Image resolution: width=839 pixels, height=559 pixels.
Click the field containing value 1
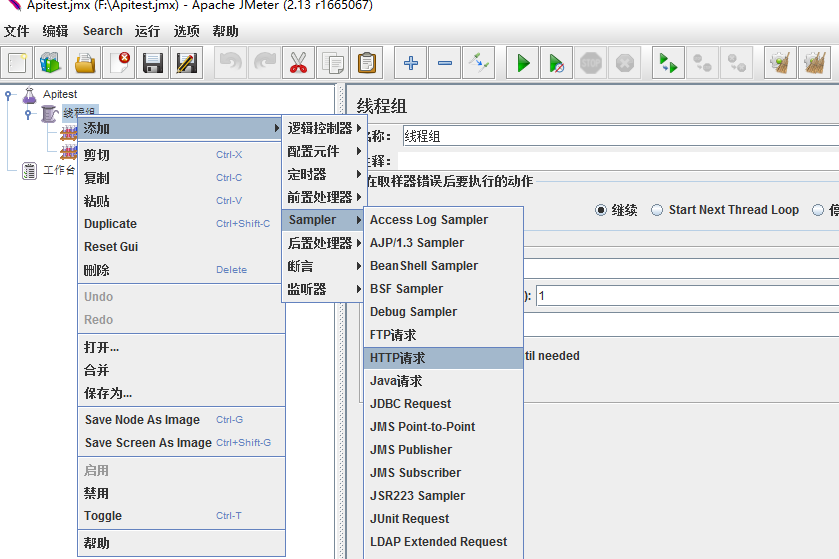pyautogui.click(x=688, y=296)
